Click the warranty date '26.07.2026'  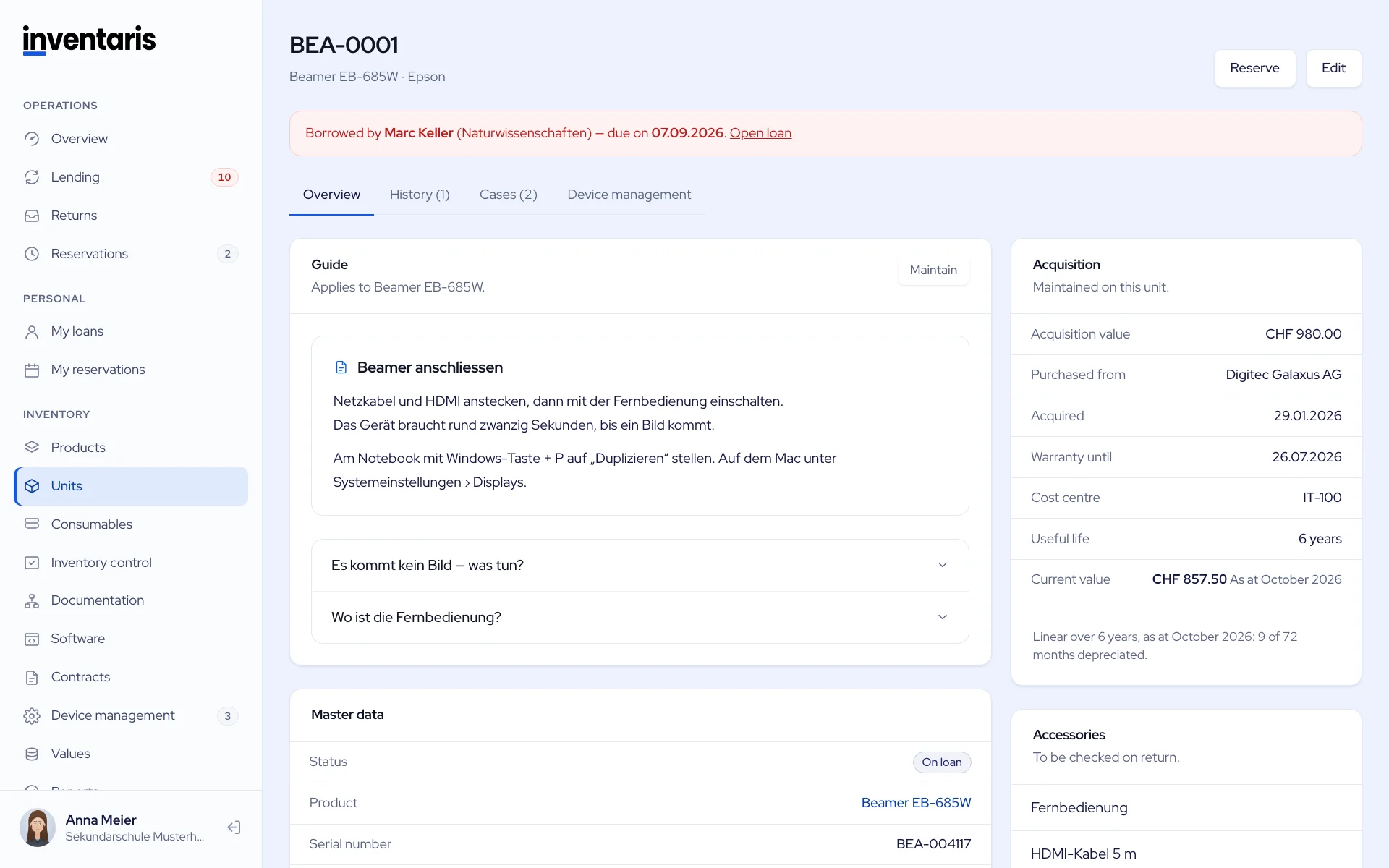(1307, 457)
